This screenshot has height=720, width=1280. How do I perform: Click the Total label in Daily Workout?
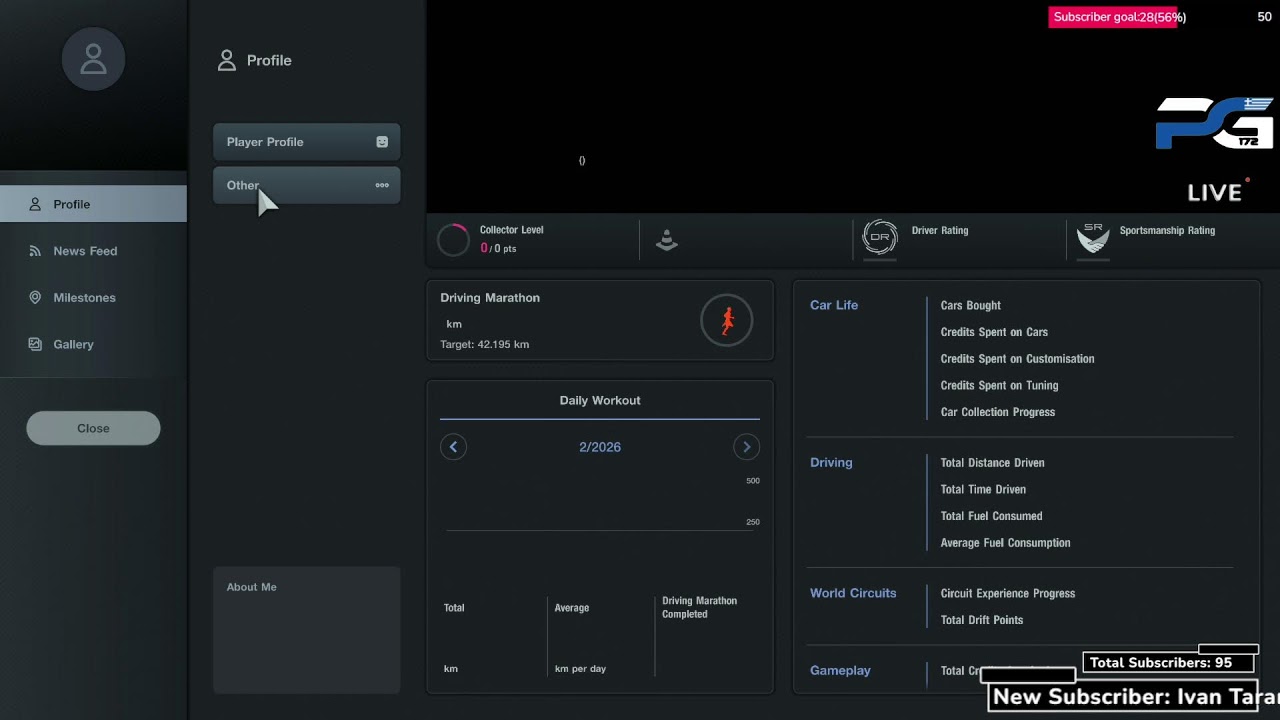pyautogui.click(x=454, y=608)
